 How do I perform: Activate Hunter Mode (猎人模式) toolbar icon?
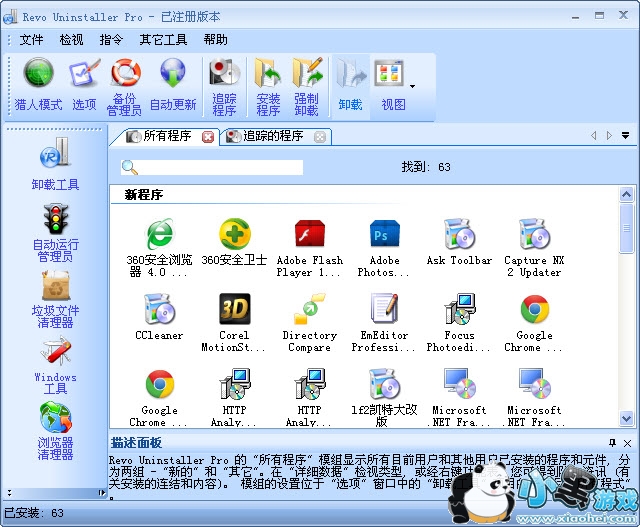(x=39, y=83)
